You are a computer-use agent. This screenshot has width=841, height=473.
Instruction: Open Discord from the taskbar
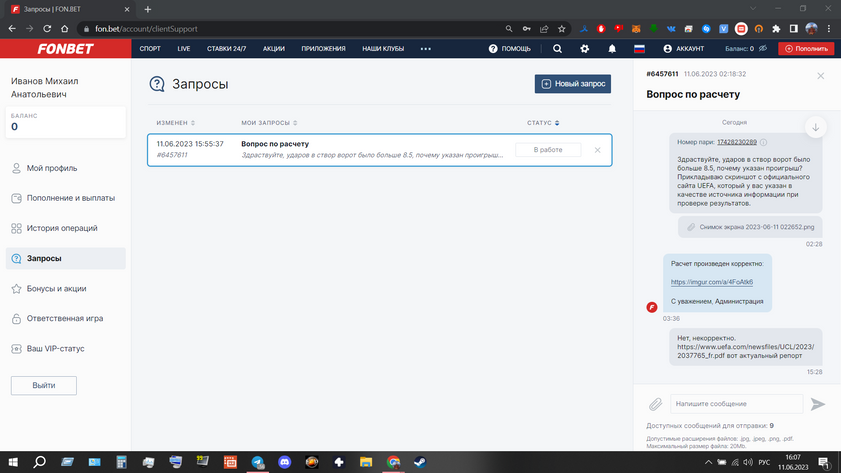click(285, 462)
